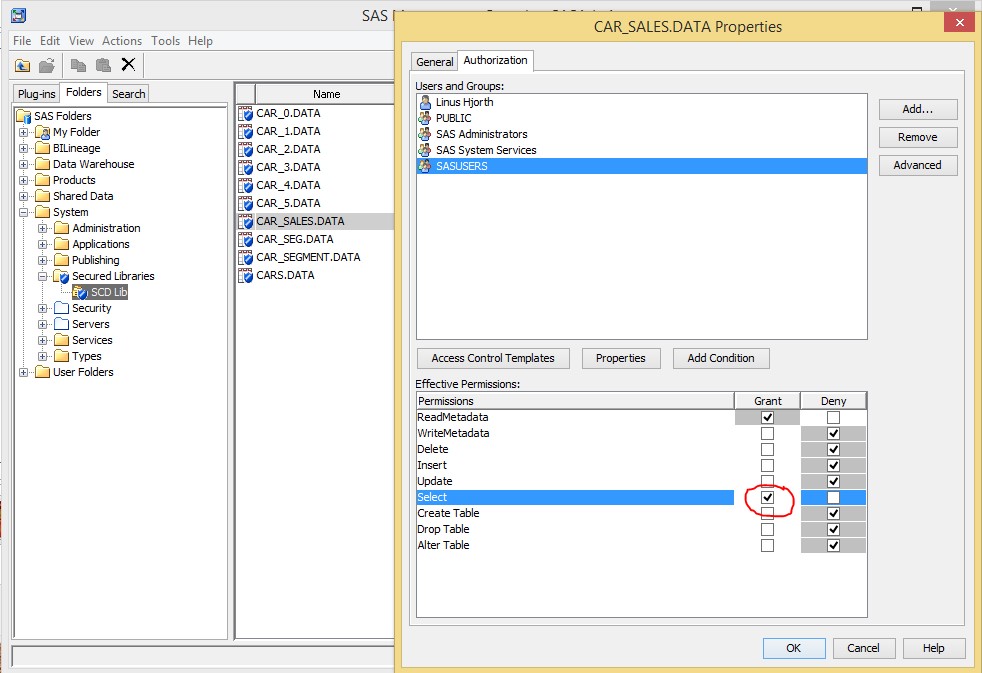Click the Access Control Templates button

click(x=493, y=358)
